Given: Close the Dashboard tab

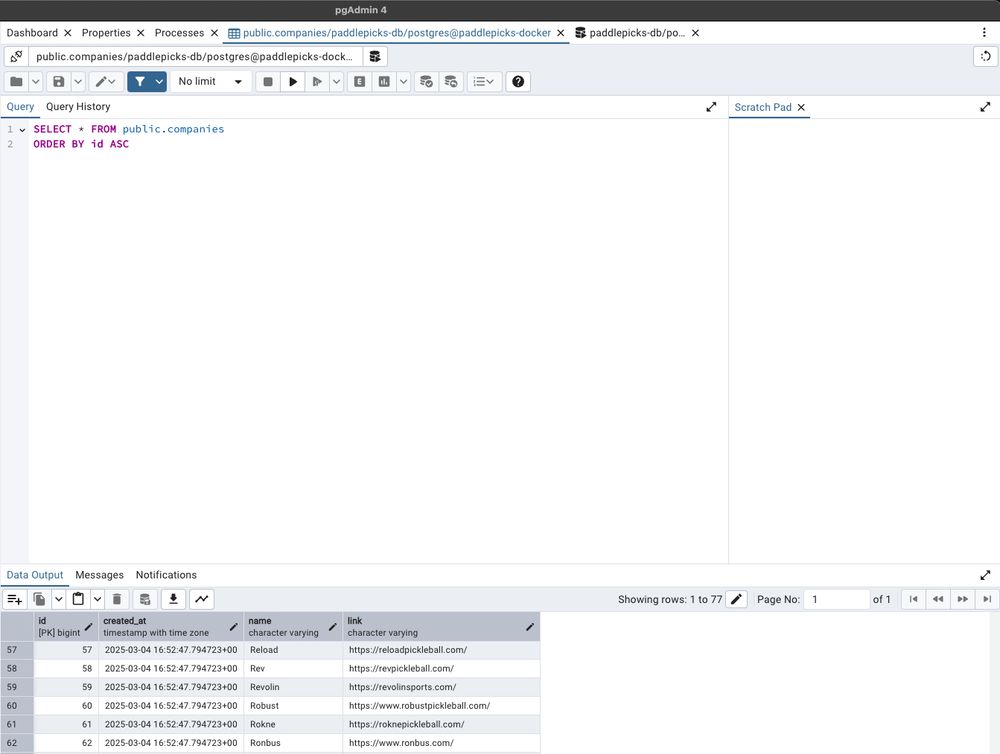Looking at the screenshot, I should (x=68, y=33).
